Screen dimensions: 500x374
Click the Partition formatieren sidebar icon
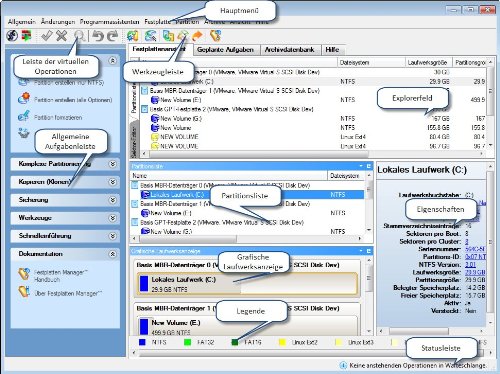pos(24,117)
